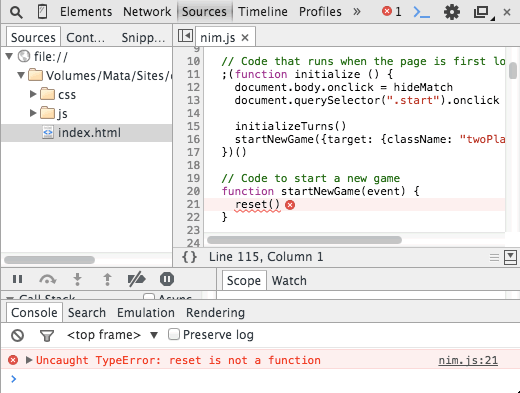Switch to Content scripts sub-tab

(x=85, y=37)
